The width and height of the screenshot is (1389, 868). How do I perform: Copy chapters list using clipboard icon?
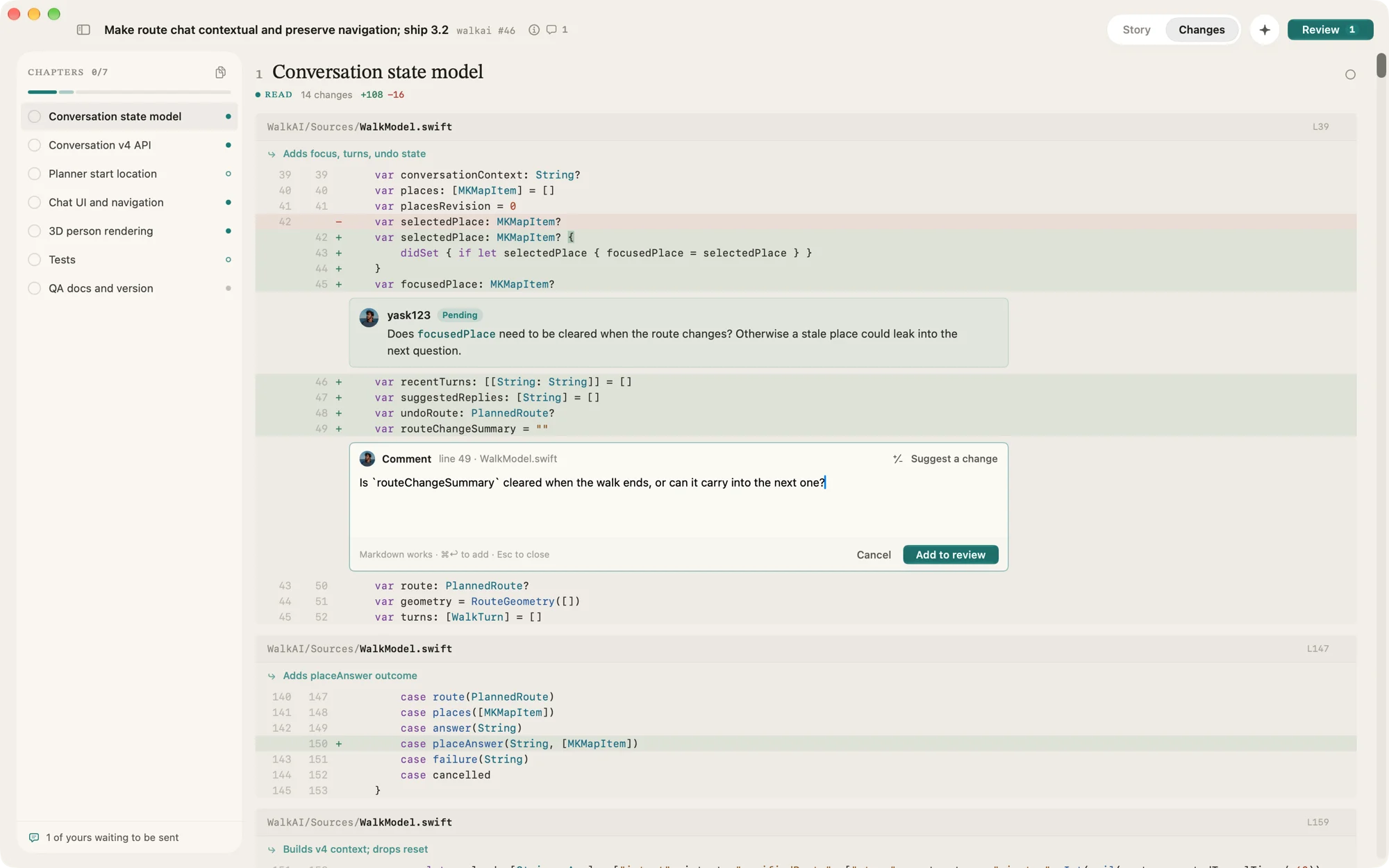click(x=220, y=72)
